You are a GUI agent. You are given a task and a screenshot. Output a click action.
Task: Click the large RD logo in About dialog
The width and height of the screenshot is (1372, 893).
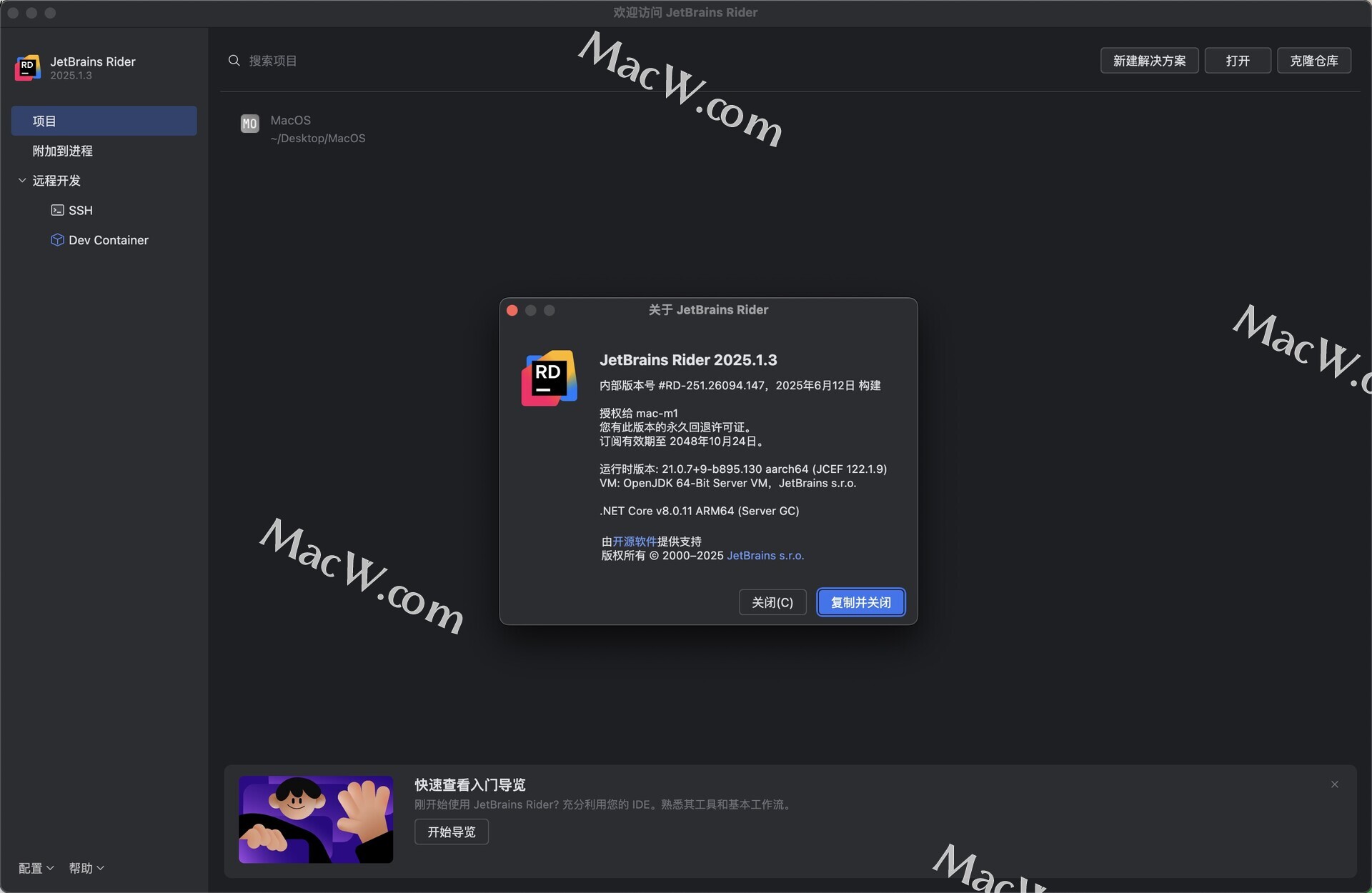click(549, 378)
